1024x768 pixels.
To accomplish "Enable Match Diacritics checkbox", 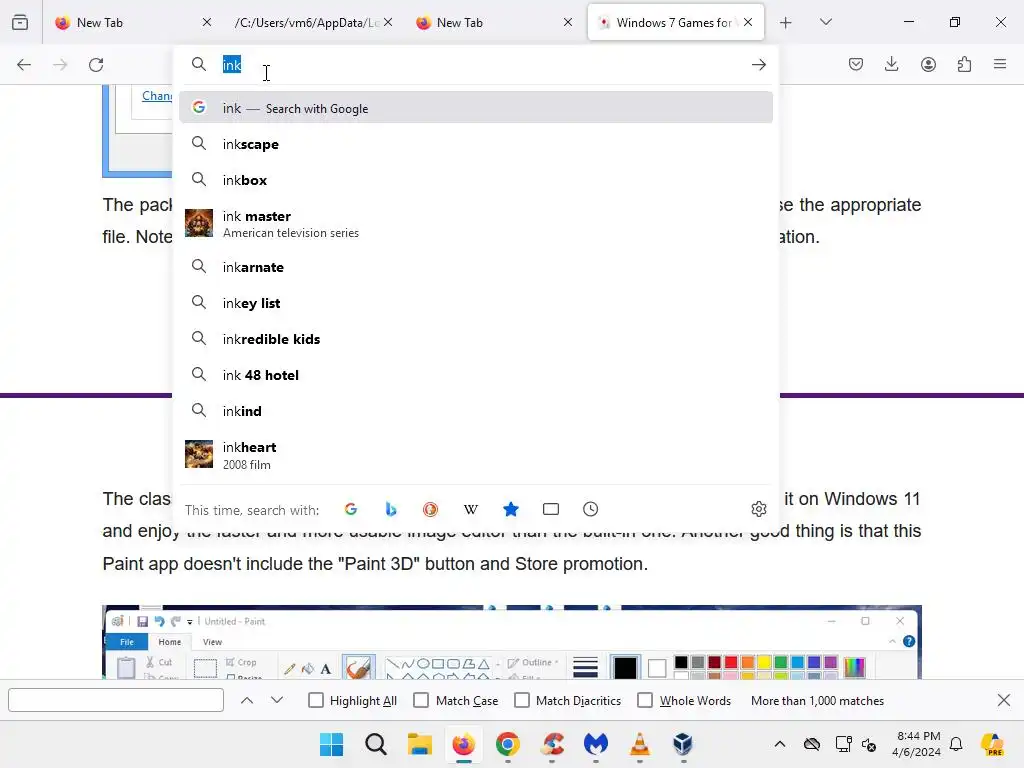I will click(522, 700).
